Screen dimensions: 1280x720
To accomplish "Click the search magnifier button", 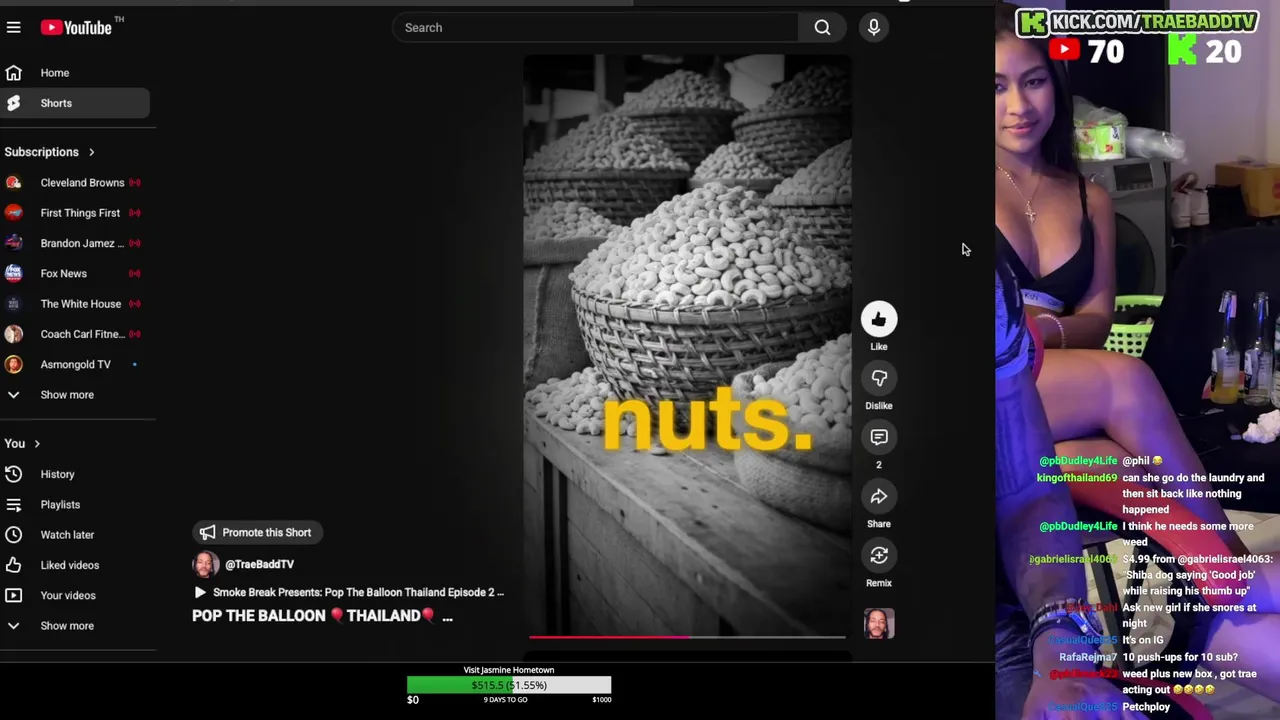I will pyautogui.click(x=822, y=28).
